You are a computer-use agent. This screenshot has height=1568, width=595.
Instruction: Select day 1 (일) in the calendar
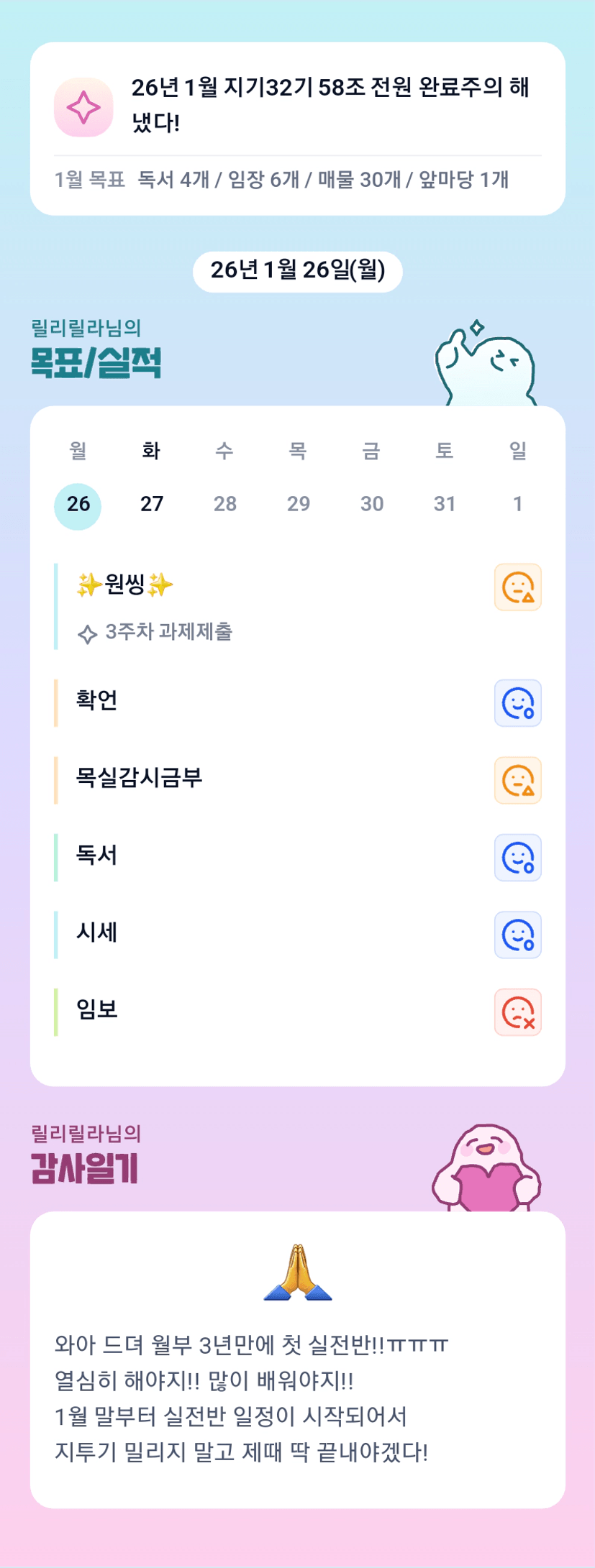[517, 504]
